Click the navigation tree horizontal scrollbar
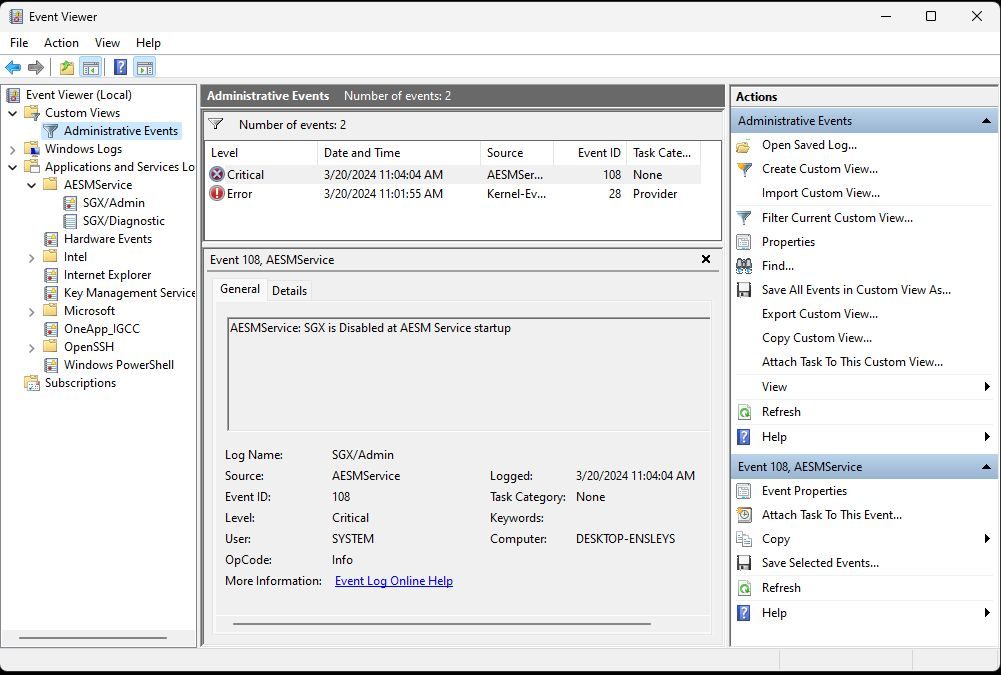1001x675 pixels. point(93,637)
